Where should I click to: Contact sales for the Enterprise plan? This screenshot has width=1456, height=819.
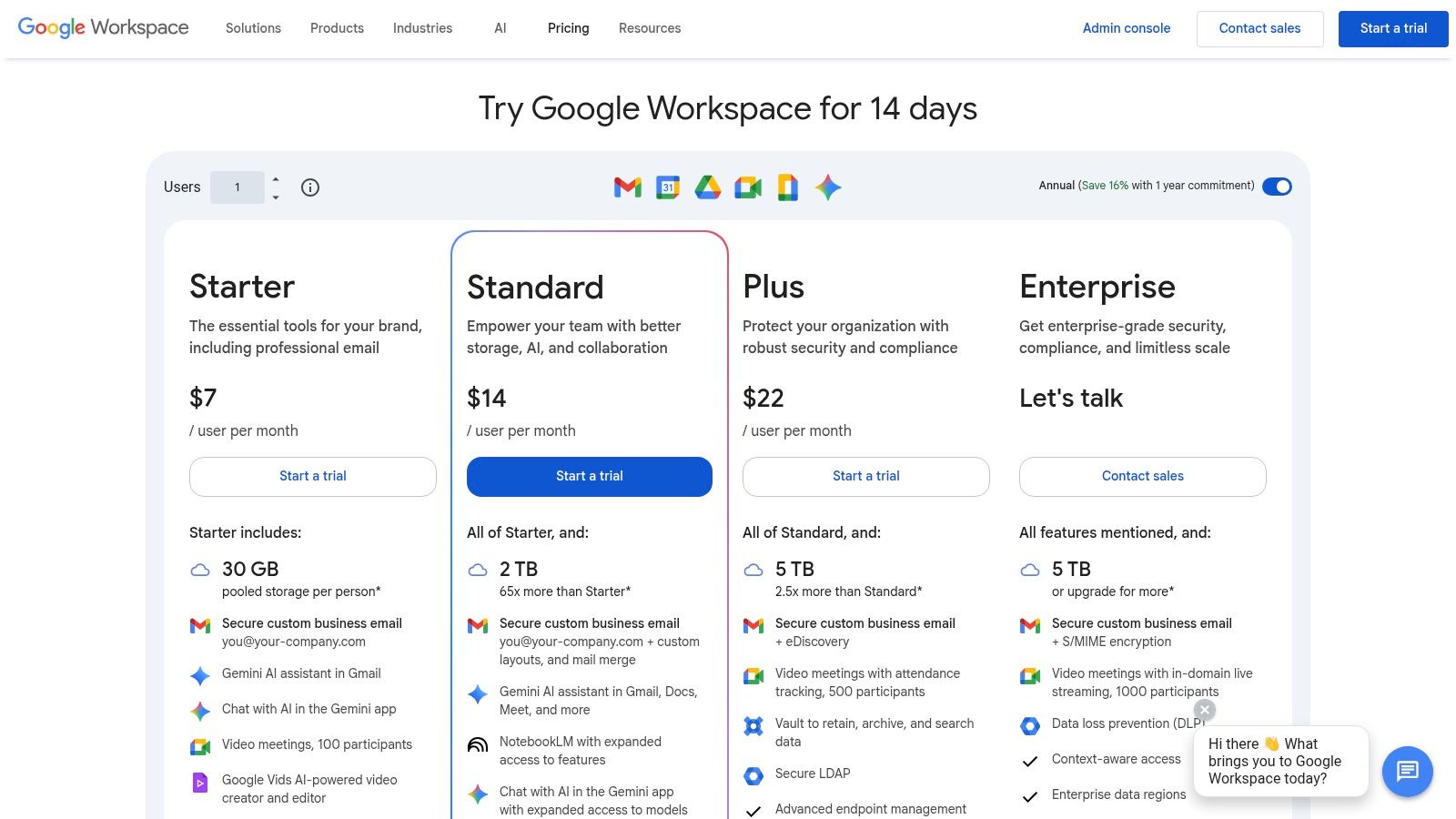(1142, 476)
